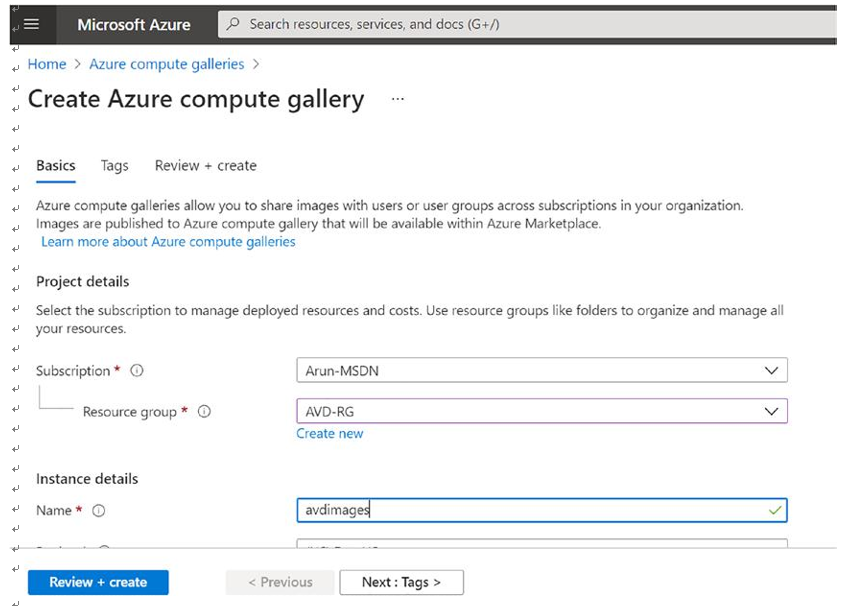The width and height of the screenshot is (843, 606).
Task: Click the Previous button
Action: pos(280,582)
